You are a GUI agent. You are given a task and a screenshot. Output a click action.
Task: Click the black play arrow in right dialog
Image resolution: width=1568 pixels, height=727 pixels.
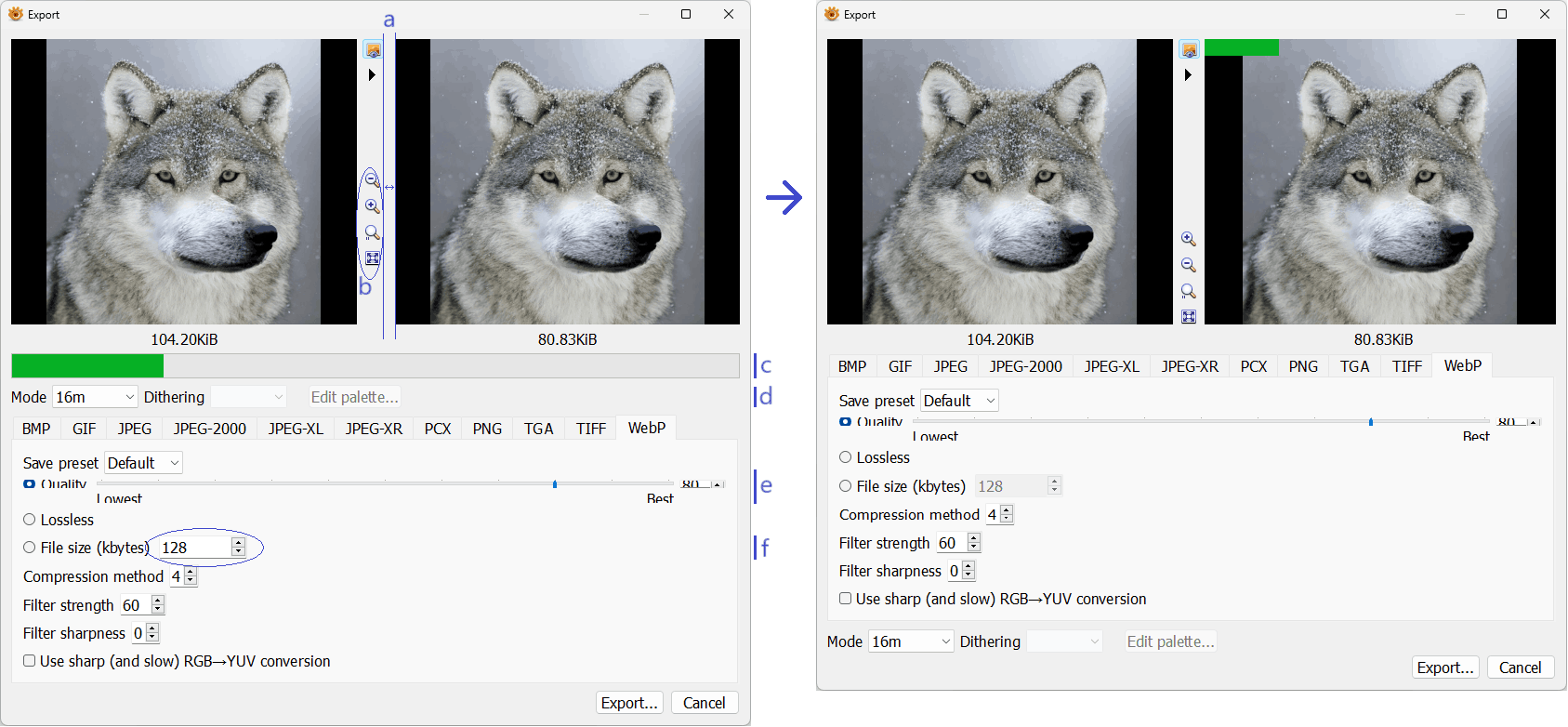click(1188, 75)
